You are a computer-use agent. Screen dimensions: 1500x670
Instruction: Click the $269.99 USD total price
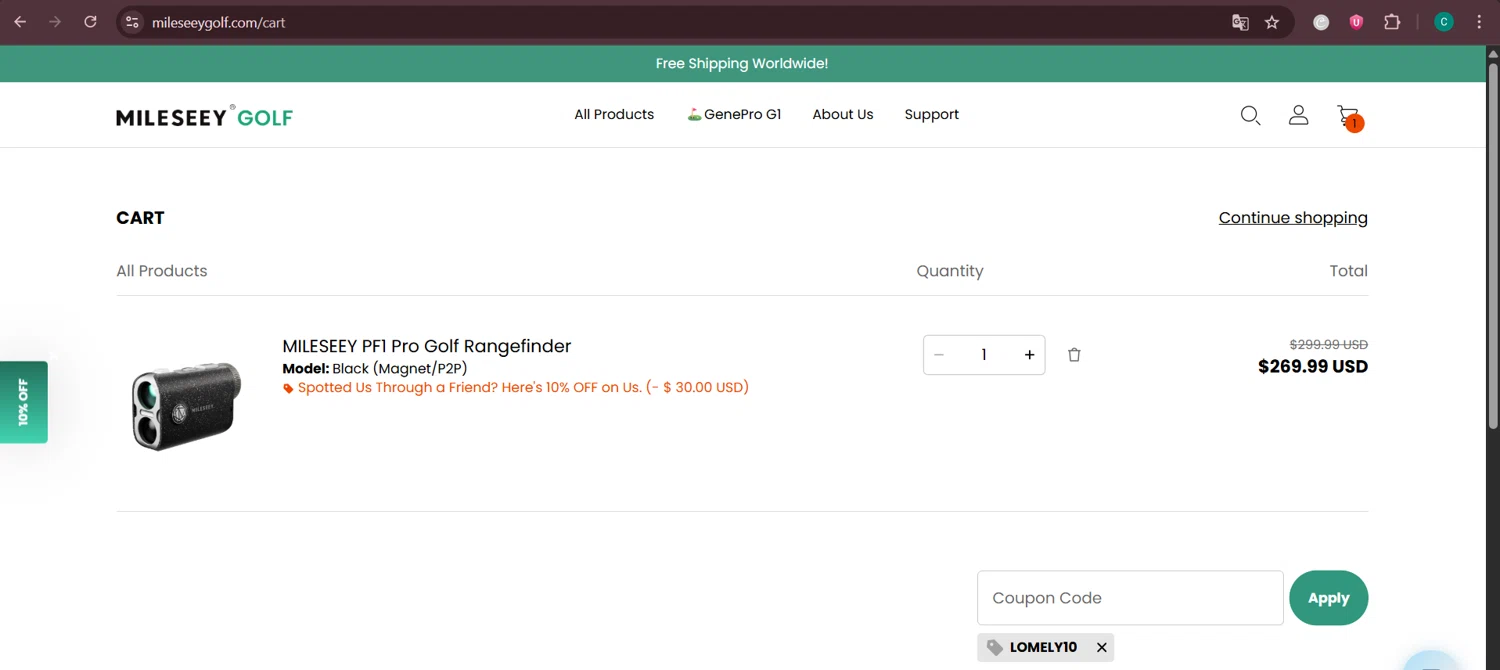1313,367
